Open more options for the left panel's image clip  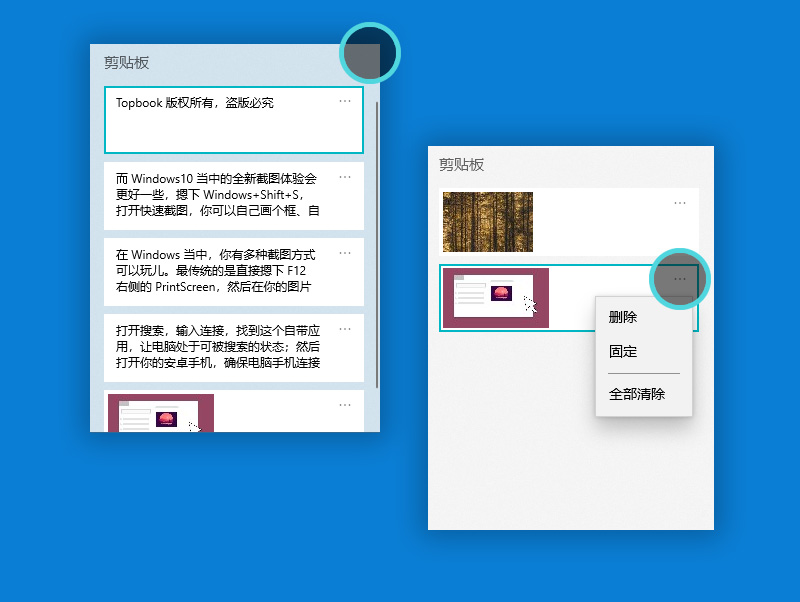(345, 405)
